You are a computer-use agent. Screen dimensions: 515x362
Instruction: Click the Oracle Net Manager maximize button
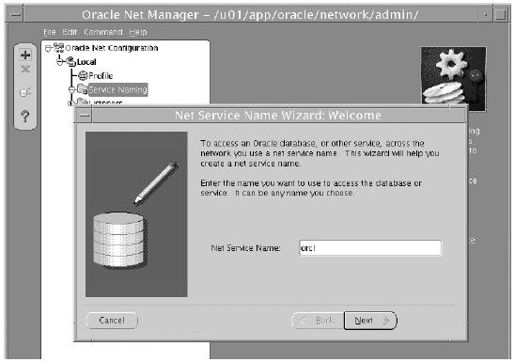pyautogui.click(x=501, y=15)
